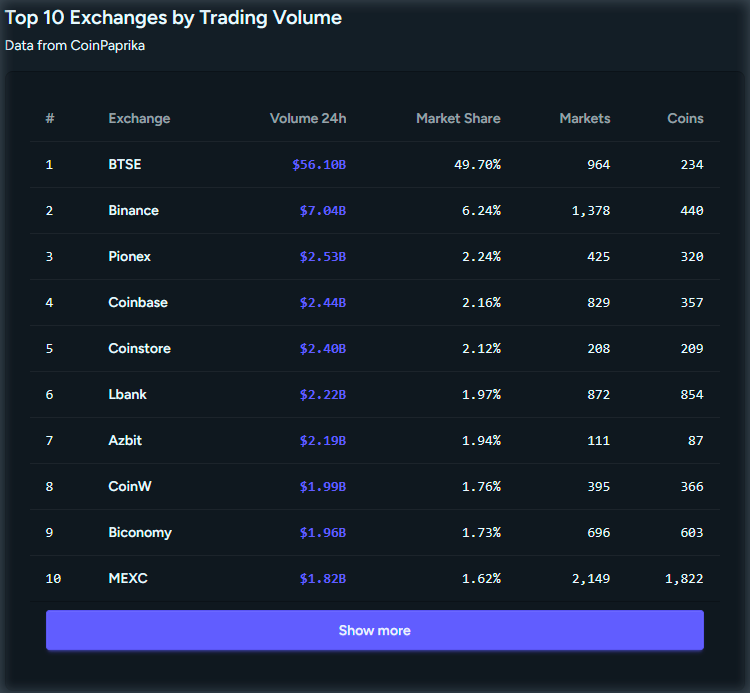Click the 234 coins value
This screenshot has height=693, width=750.
pyautogui.click(x=692, y=165)
